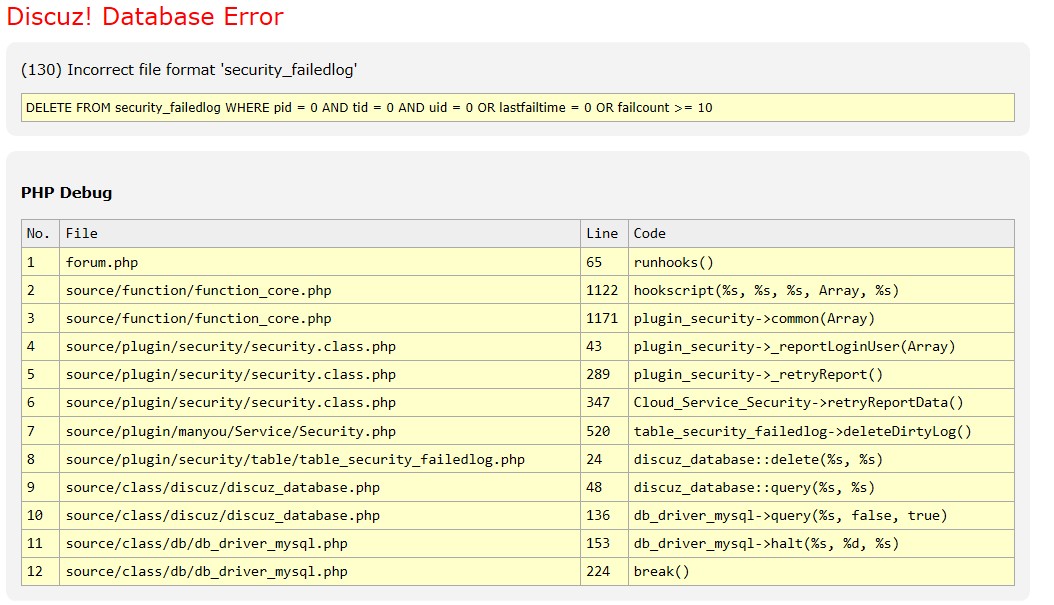Click the "forum.php" file cell

pyautogui.click(x=320, y=262)
